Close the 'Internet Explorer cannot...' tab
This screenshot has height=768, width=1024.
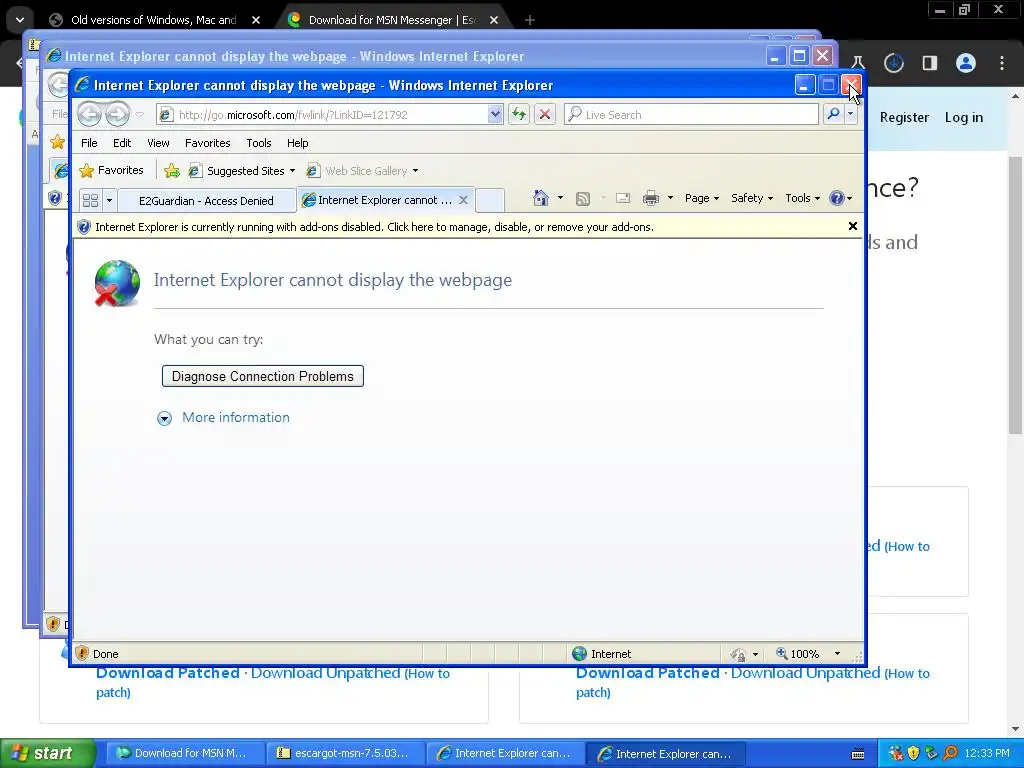(x=463, y=200)
